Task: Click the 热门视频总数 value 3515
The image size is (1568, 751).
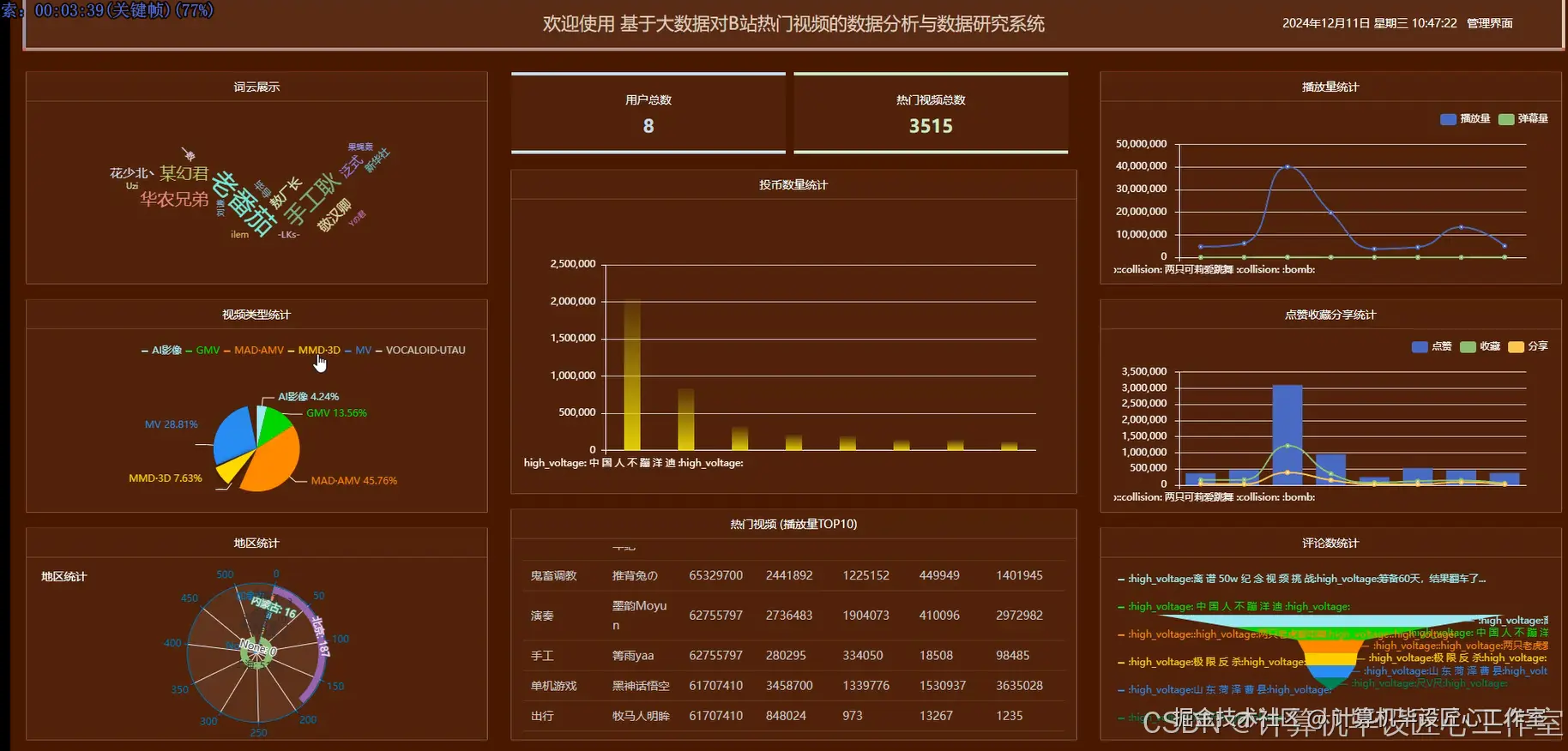Action: click(x=931, y=126)
